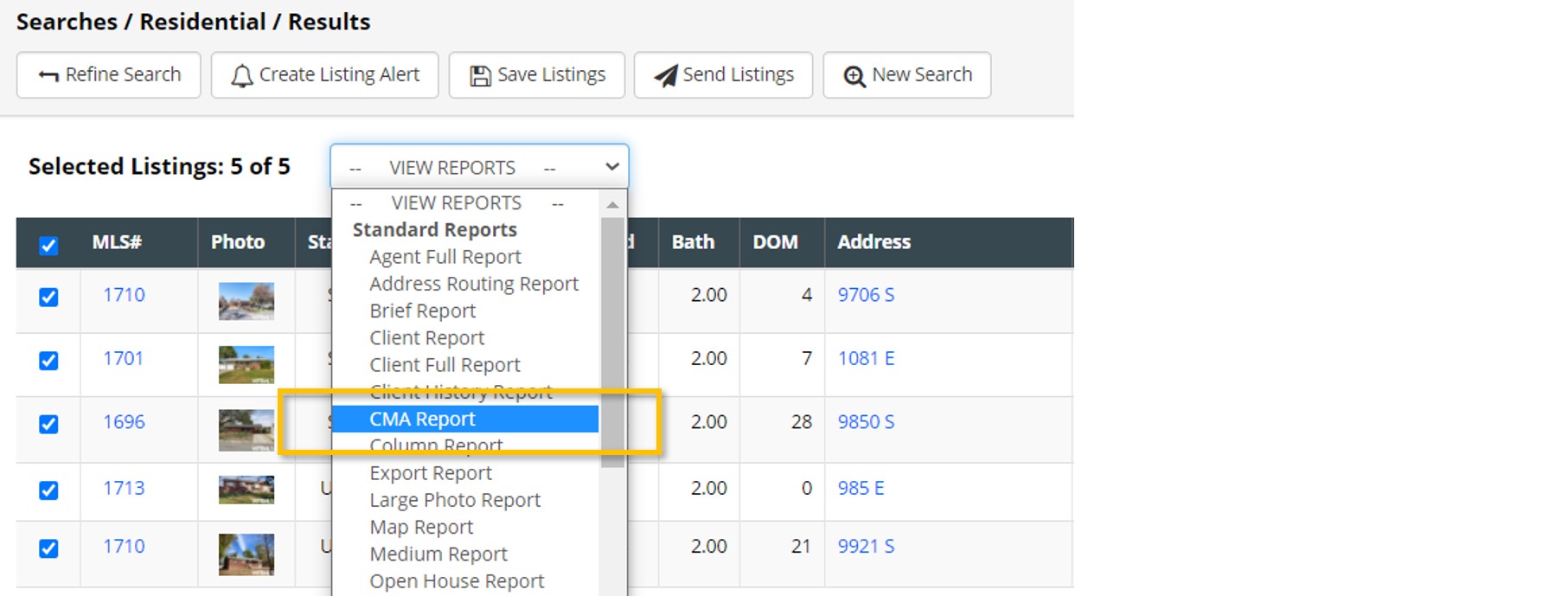Click the floppy disk Save Listings icon

[480, 76]
